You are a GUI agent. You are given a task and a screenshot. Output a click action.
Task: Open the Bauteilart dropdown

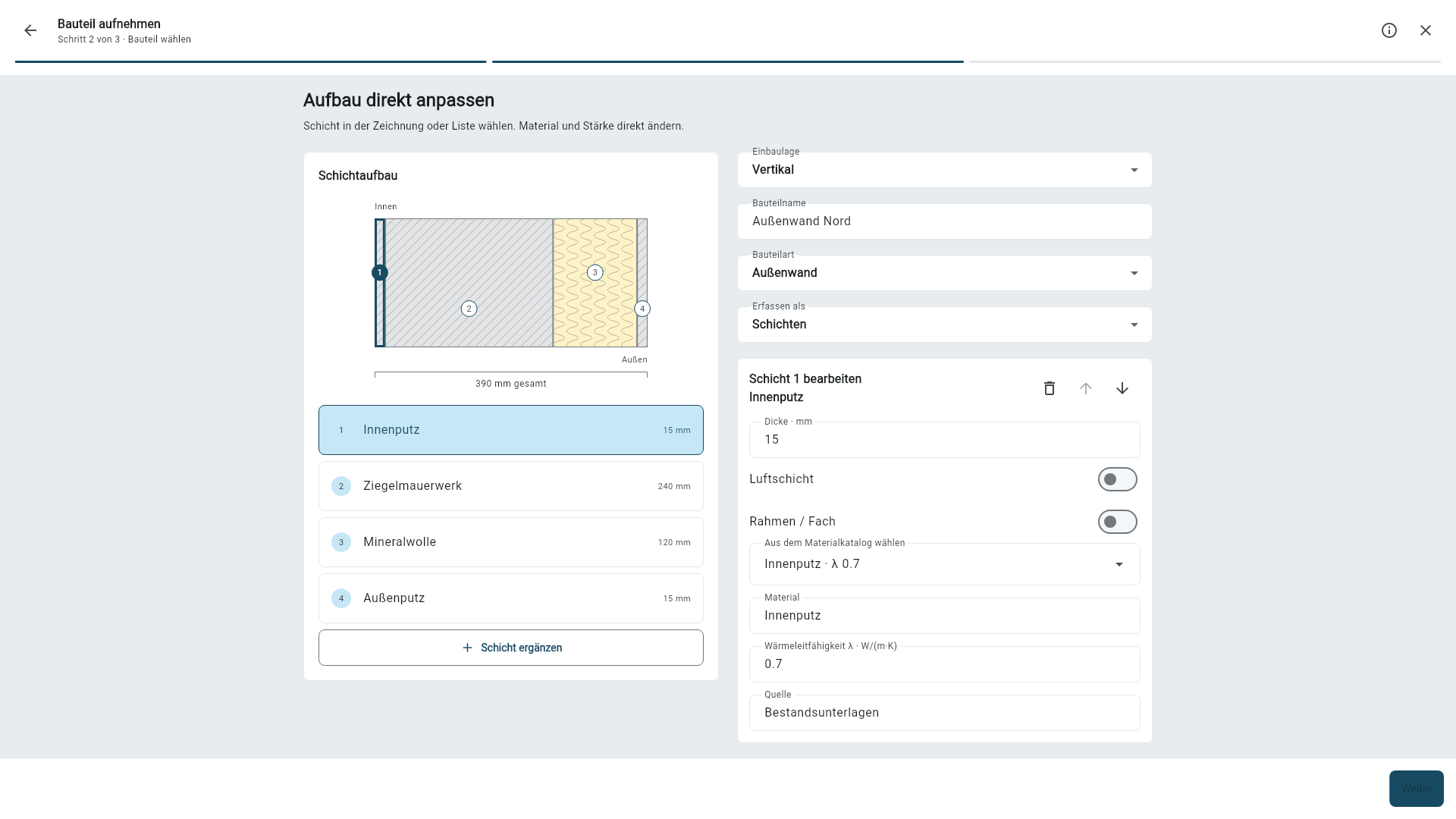[945, 273]
